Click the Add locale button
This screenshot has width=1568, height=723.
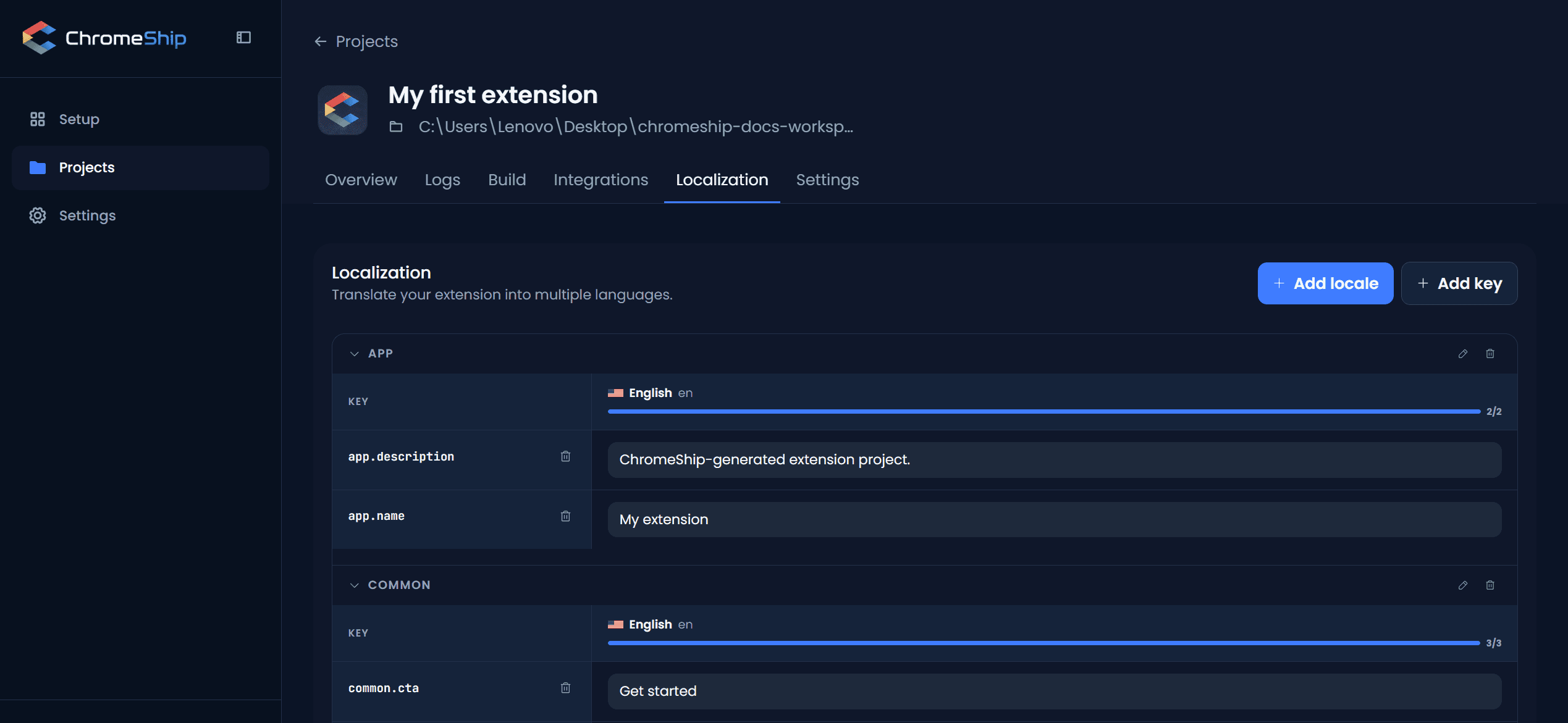[x=1325, y=283]
